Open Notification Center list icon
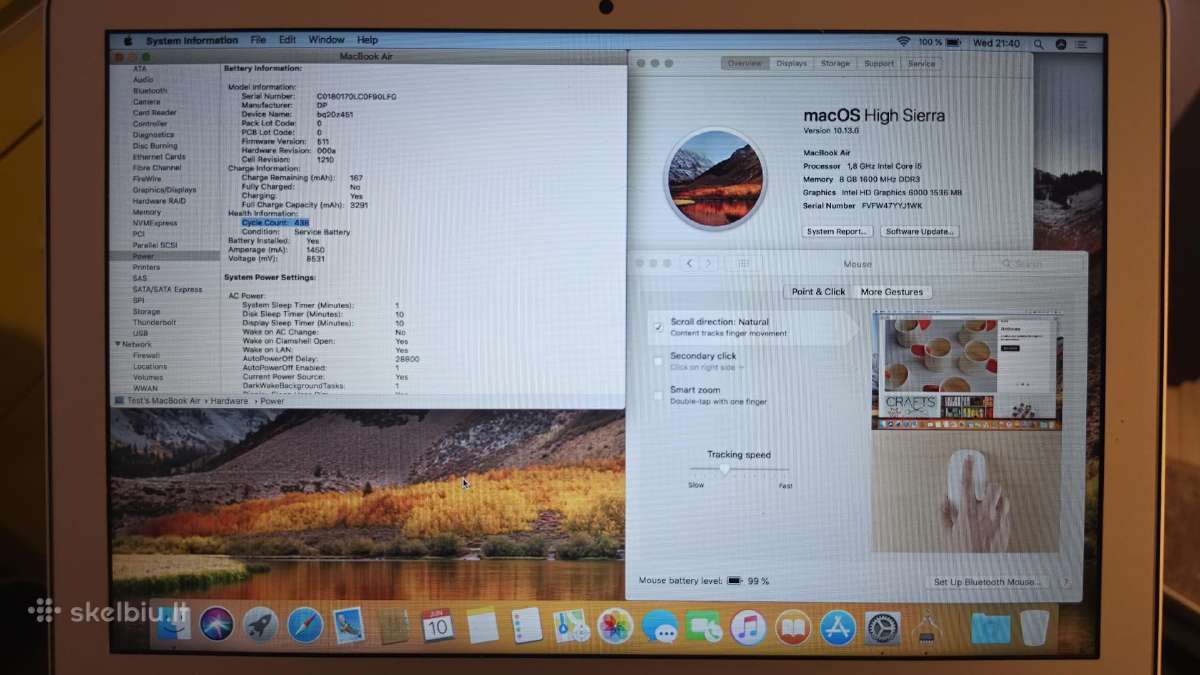 pos(1083,45)
